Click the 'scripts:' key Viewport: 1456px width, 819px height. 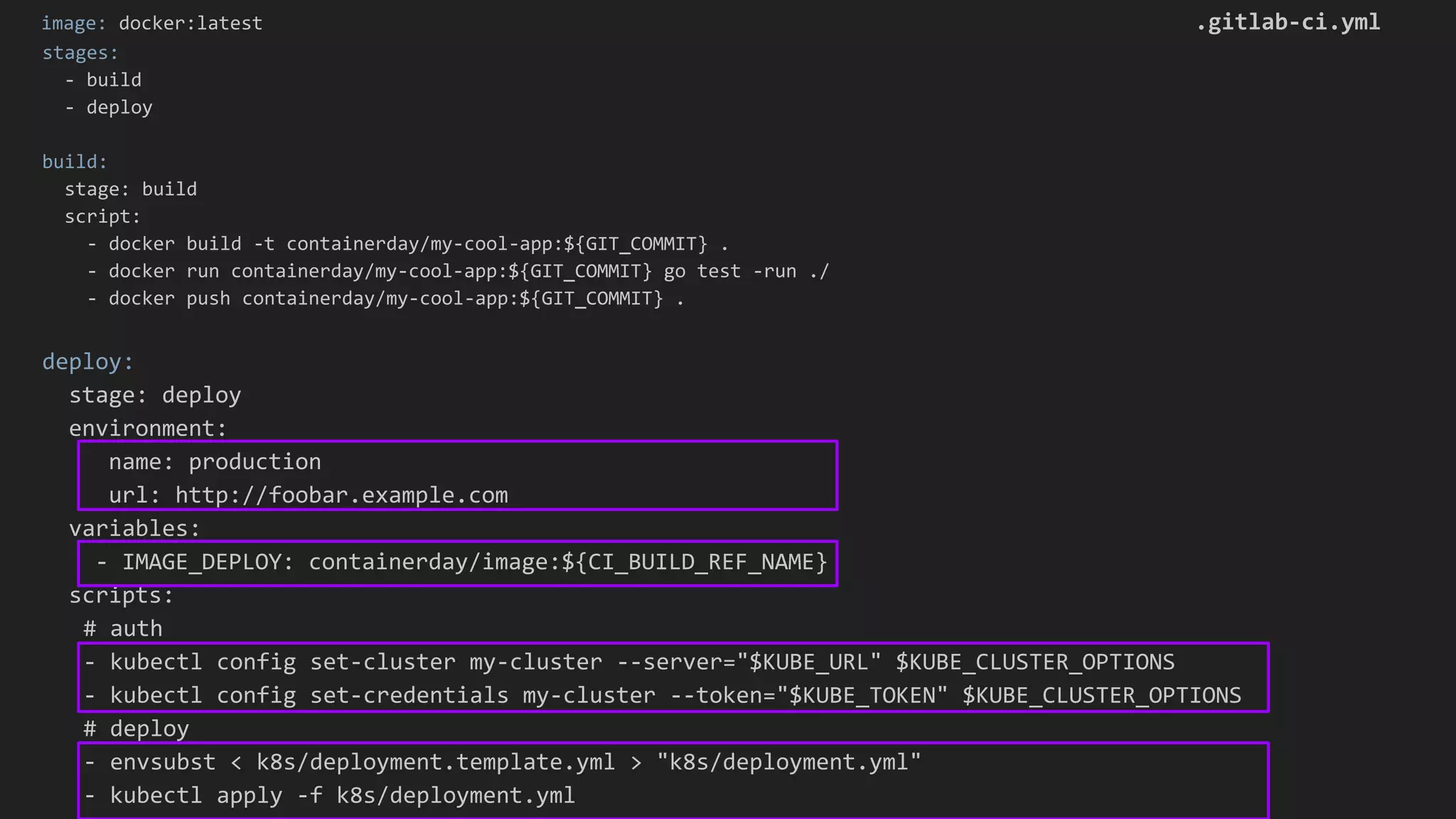coord(122,596)
